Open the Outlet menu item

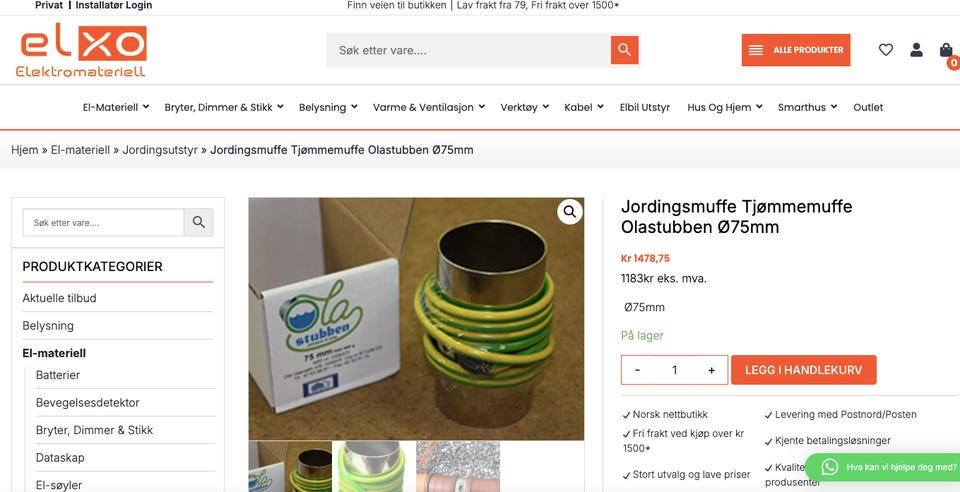point(868,107)
